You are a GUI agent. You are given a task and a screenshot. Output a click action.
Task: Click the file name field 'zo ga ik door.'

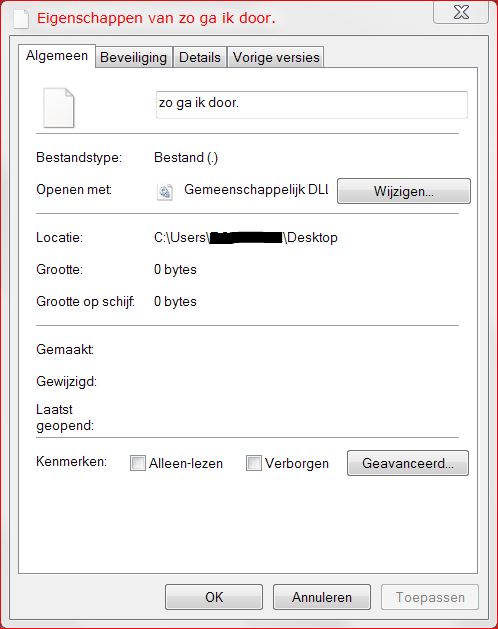click(x=311, y=105)
